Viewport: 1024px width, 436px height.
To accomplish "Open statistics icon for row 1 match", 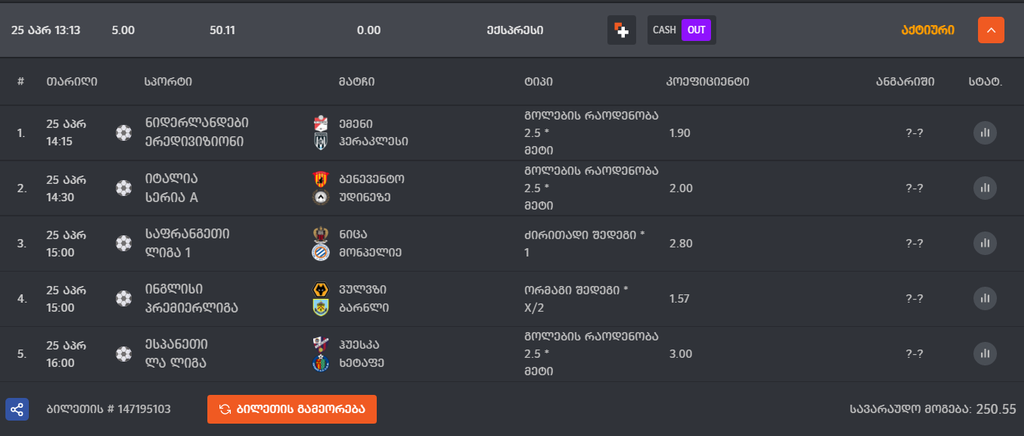I will point(985,132).
